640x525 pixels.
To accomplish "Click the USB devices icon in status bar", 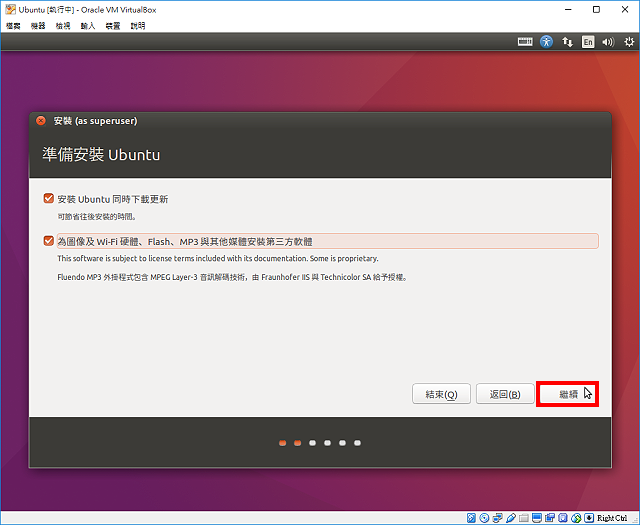I will (x=511, y=518).
